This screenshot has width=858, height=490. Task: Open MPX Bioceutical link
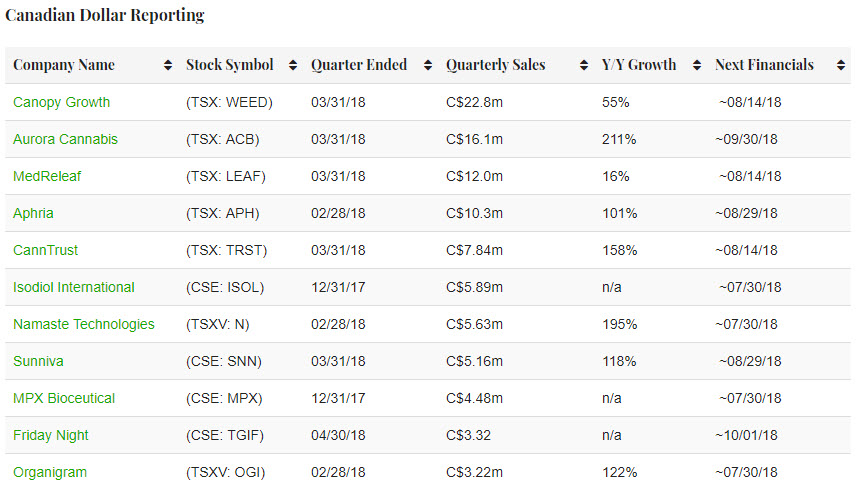point(64,398)
